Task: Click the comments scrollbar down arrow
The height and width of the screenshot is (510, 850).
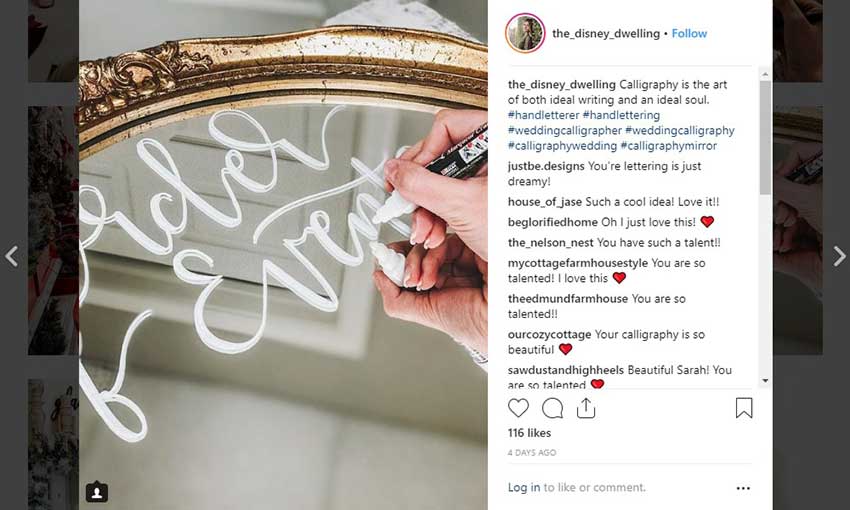Action: pyautogui.click(x=765, y=381)
